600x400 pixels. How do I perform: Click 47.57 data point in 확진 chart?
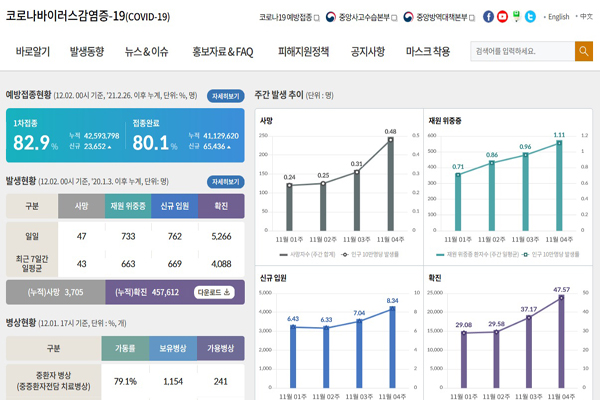pos(561,297)
